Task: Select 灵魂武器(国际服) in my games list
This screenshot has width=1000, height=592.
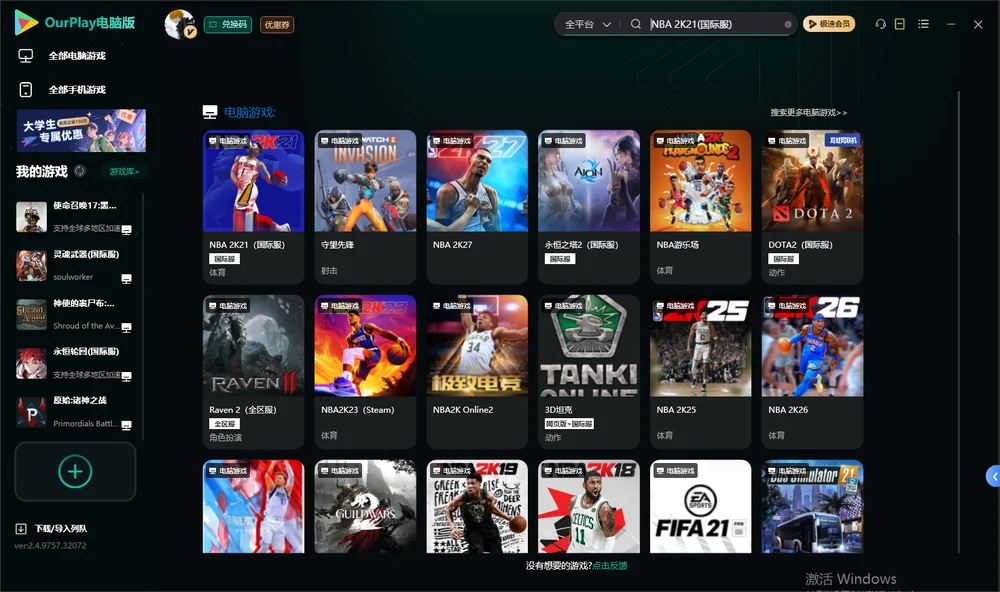Action: click(x=75, y=265)
